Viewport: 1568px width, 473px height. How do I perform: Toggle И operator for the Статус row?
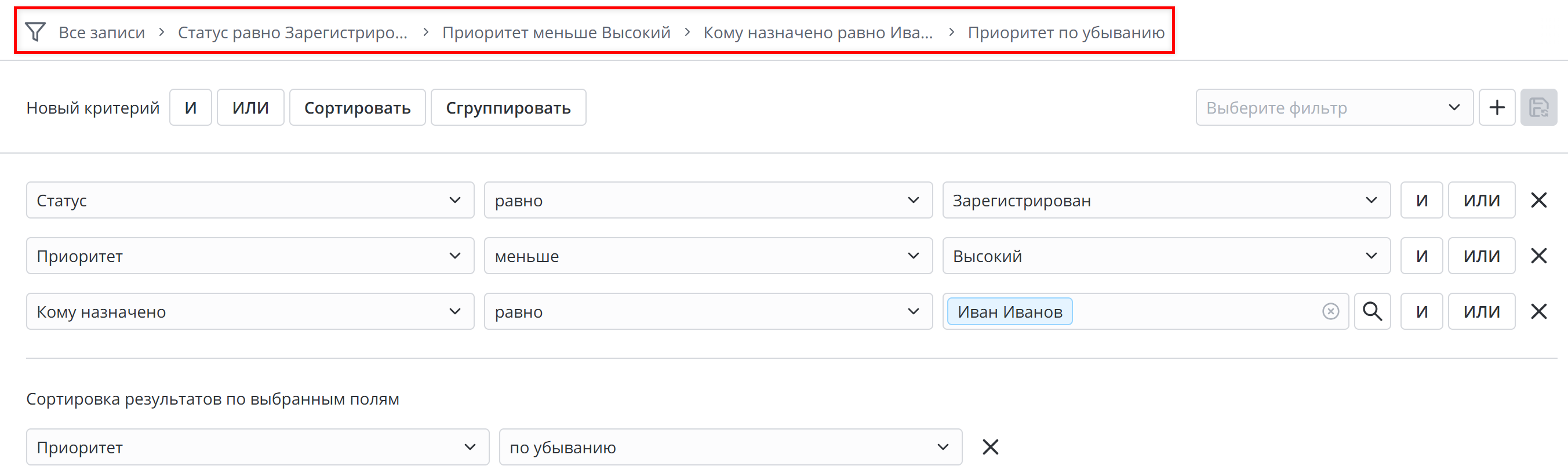pyautogui.click(x=1421, y=199)
